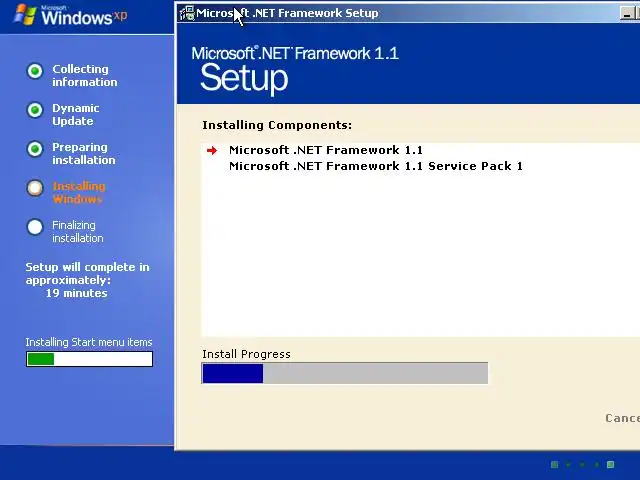
Task: Click the Cancel button in setup dialog
Action: click(x=622, y=418)
